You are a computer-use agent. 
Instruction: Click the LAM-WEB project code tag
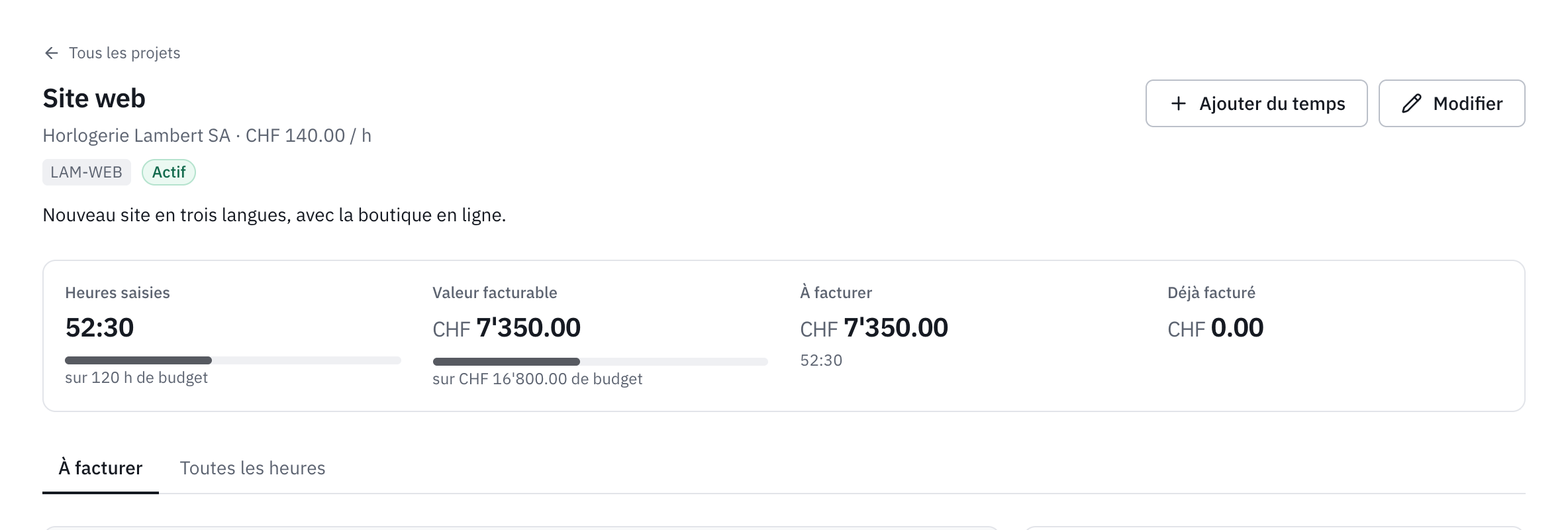(87, 172)
